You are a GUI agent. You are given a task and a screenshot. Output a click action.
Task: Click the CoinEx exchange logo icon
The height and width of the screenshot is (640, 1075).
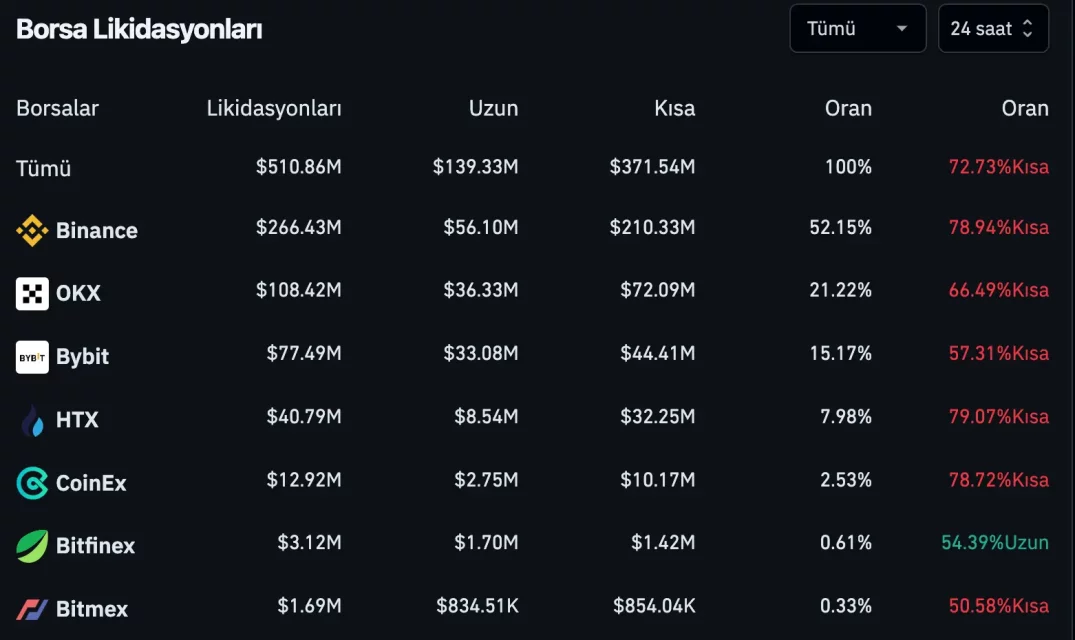click(32, 483)
